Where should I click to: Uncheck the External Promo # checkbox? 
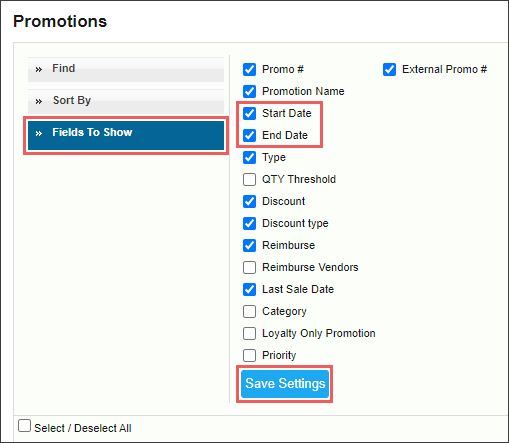tap(389, 70)
